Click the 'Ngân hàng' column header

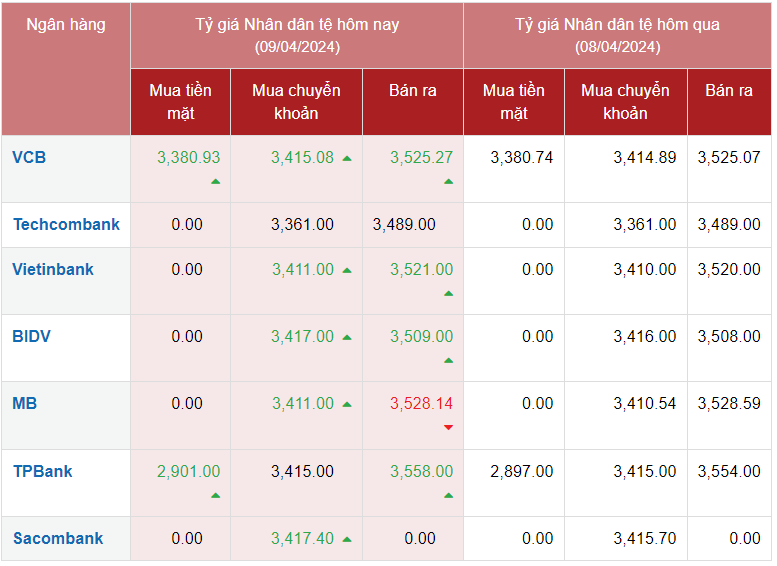tap(66, 24)
